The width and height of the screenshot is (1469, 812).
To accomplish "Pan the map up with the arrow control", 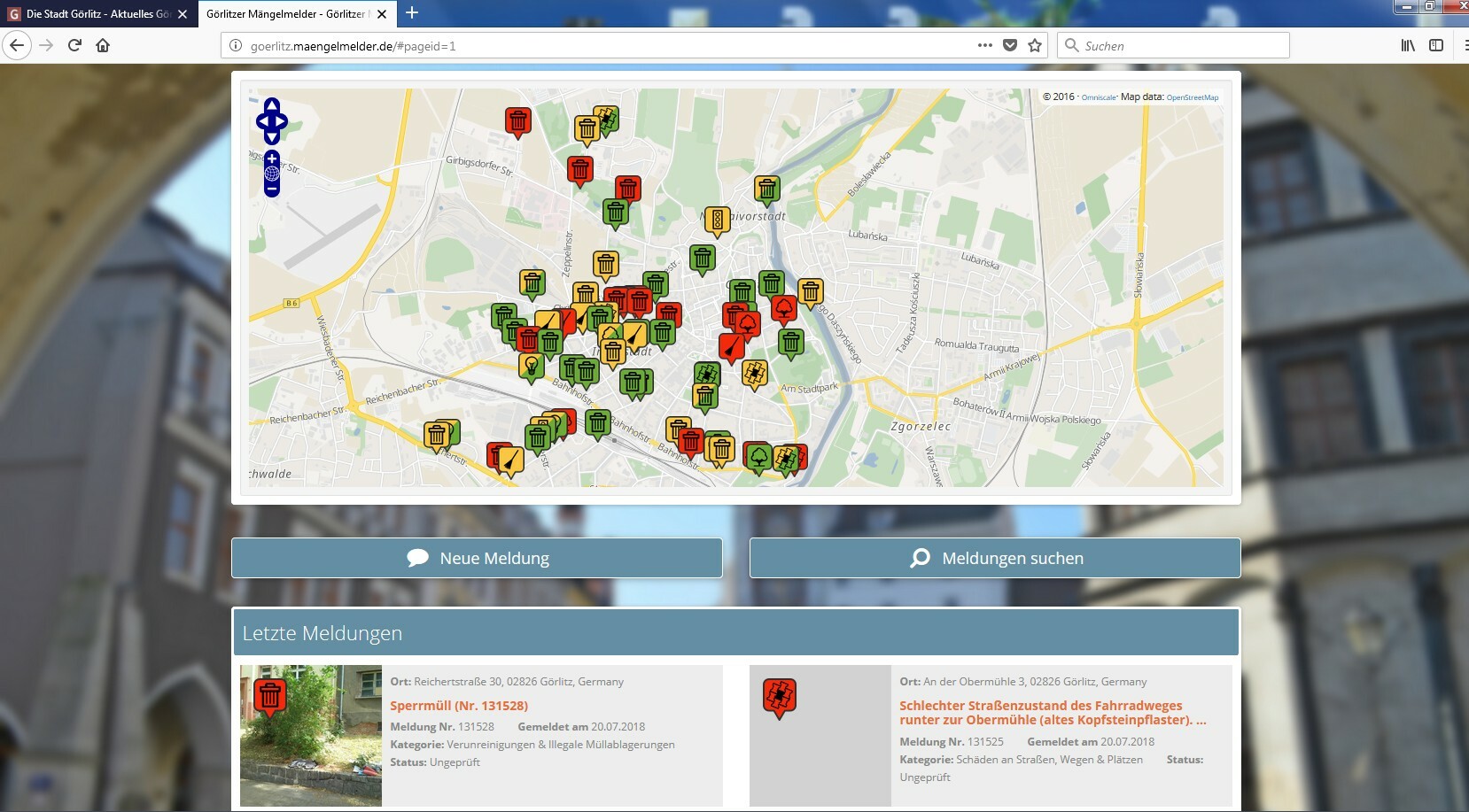I will point(272,105).
